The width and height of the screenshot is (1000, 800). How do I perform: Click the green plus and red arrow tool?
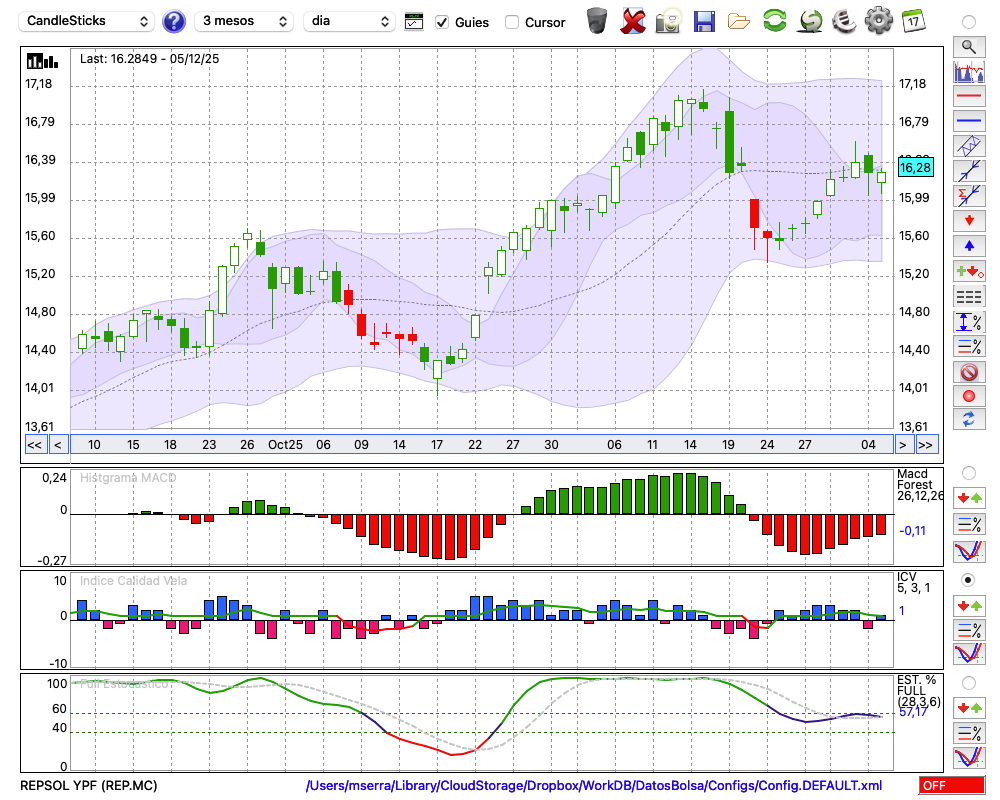point(969,271)
